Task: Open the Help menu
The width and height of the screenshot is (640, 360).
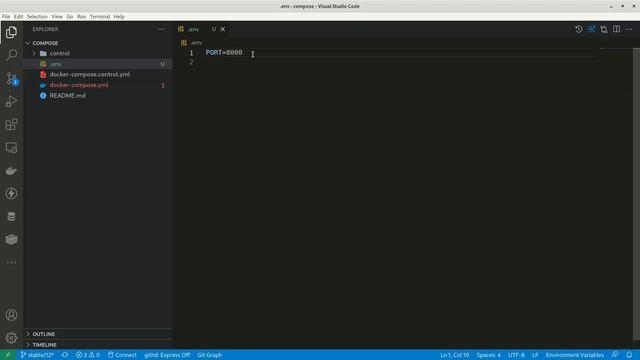Action: 119,17
